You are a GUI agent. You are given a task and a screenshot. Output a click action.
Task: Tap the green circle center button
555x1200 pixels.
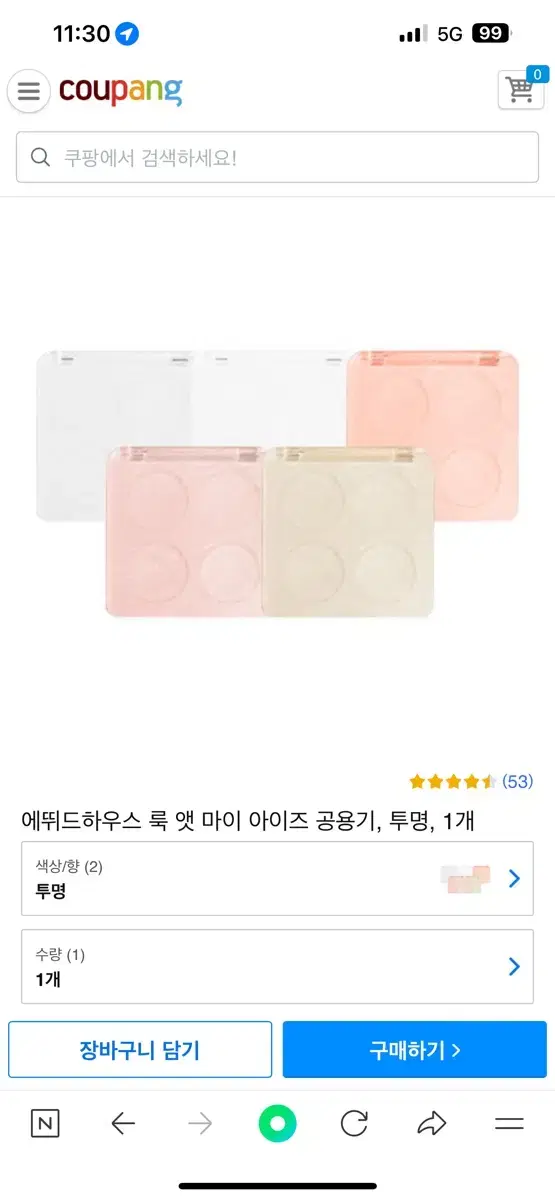(x=277, y=1124)
